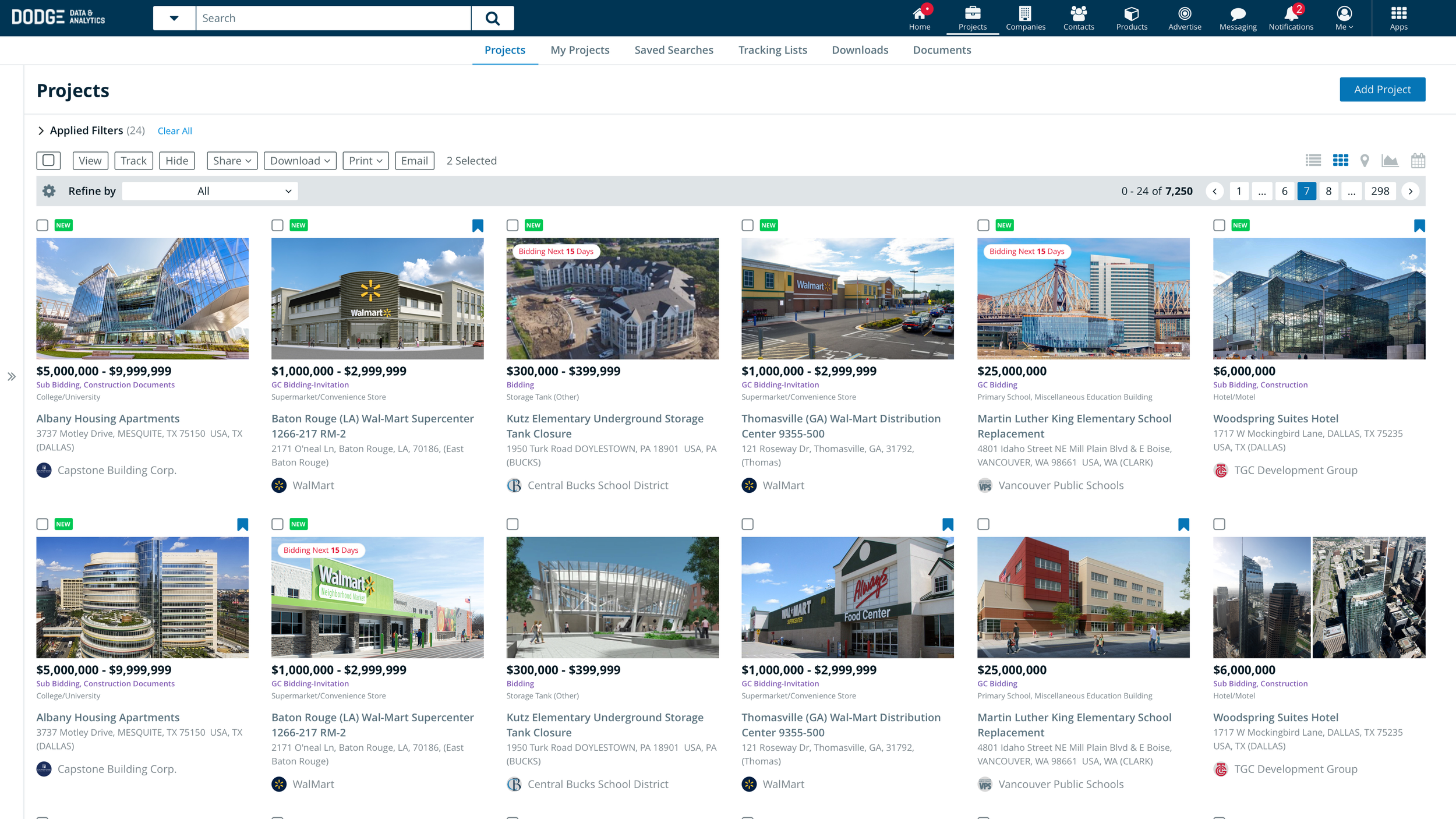Click the Track button
Image resolution: width=1456 pixels, height=819 pixels.
134,161
